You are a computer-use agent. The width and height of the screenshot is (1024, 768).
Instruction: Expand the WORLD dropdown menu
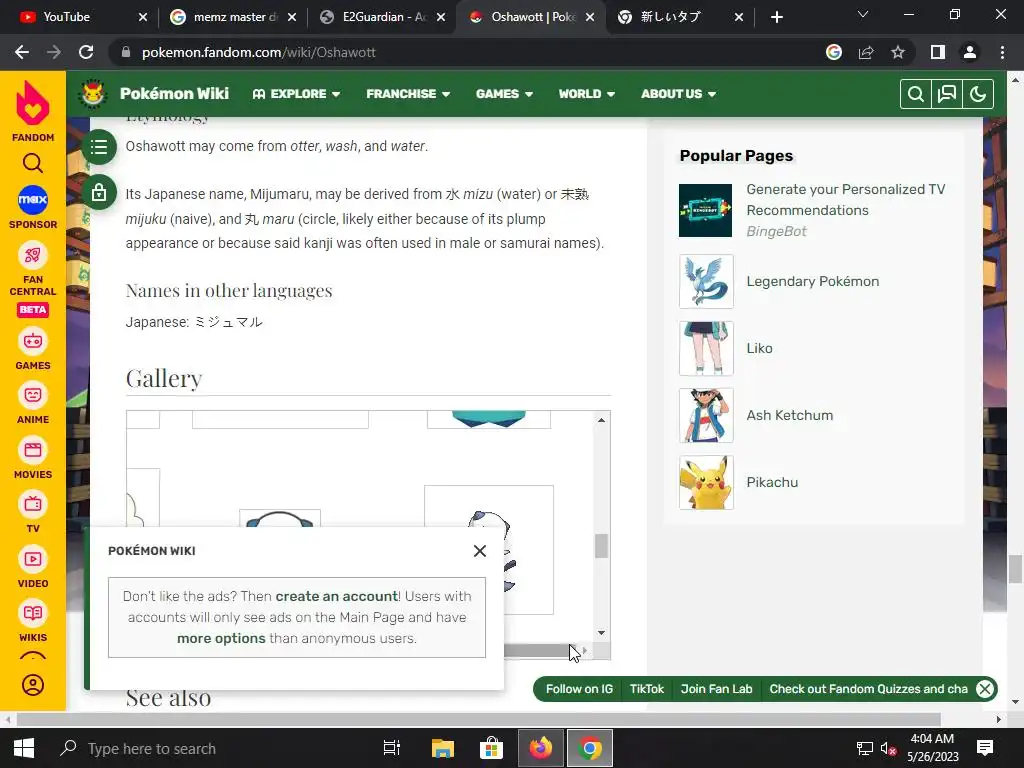pos(586,94)
